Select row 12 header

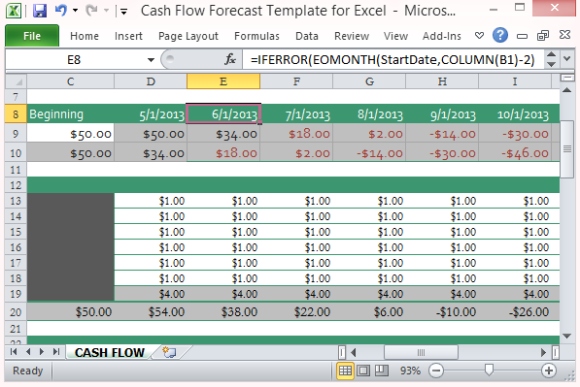pyautogui.click(x=16, y=185)
